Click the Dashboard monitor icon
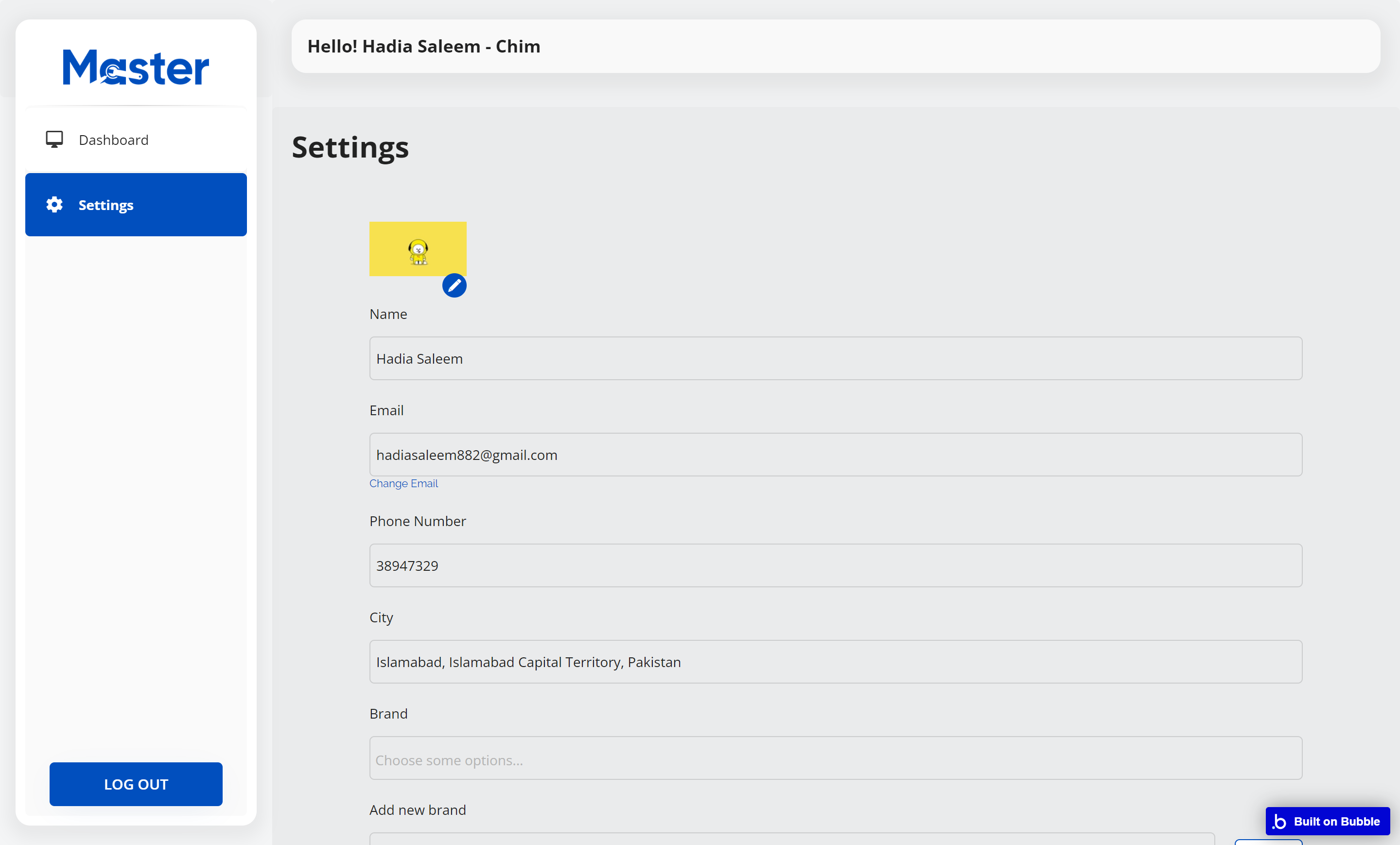Viewport: 1400px width, 845px height. (54, 139)
